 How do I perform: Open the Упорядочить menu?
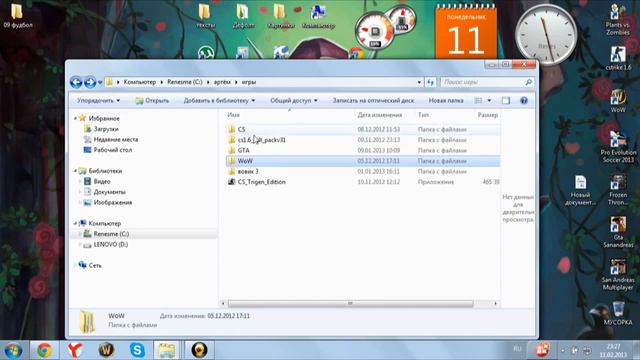point(99,100)
